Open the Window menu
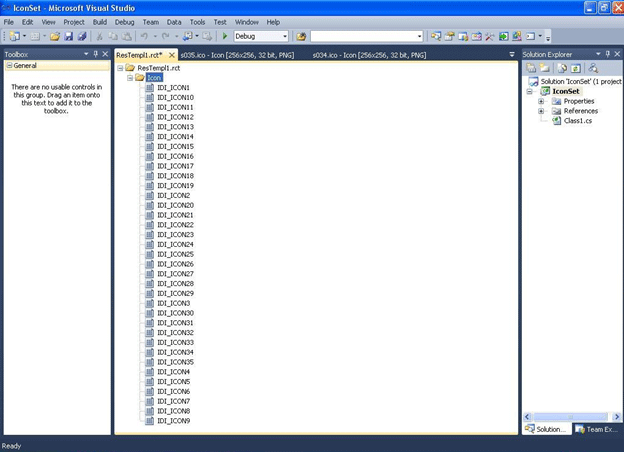Screen dimensions: 624x452 click(247, 22)
